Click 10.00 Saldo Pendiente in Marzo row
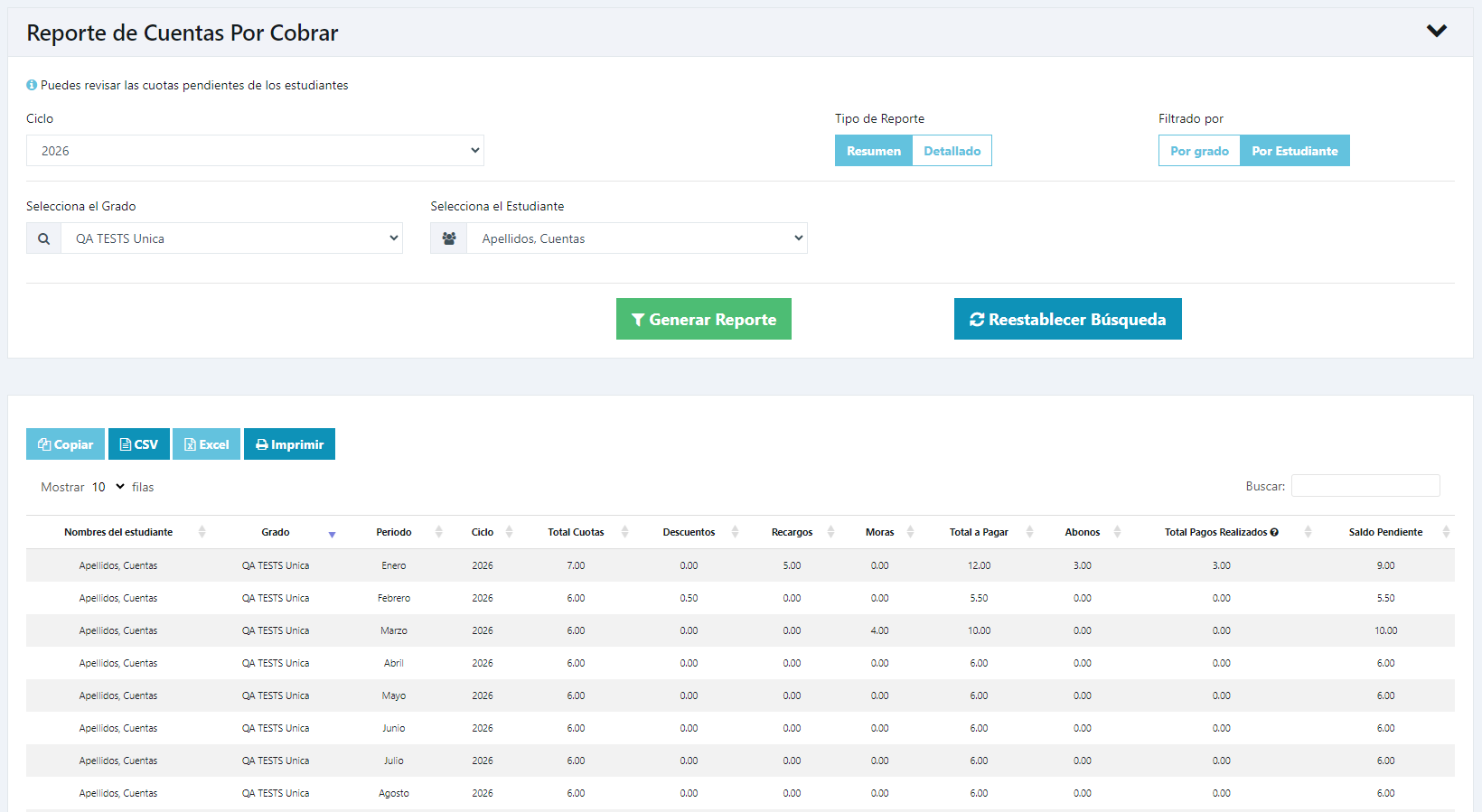1482x812 pixels. (1385, 630)
